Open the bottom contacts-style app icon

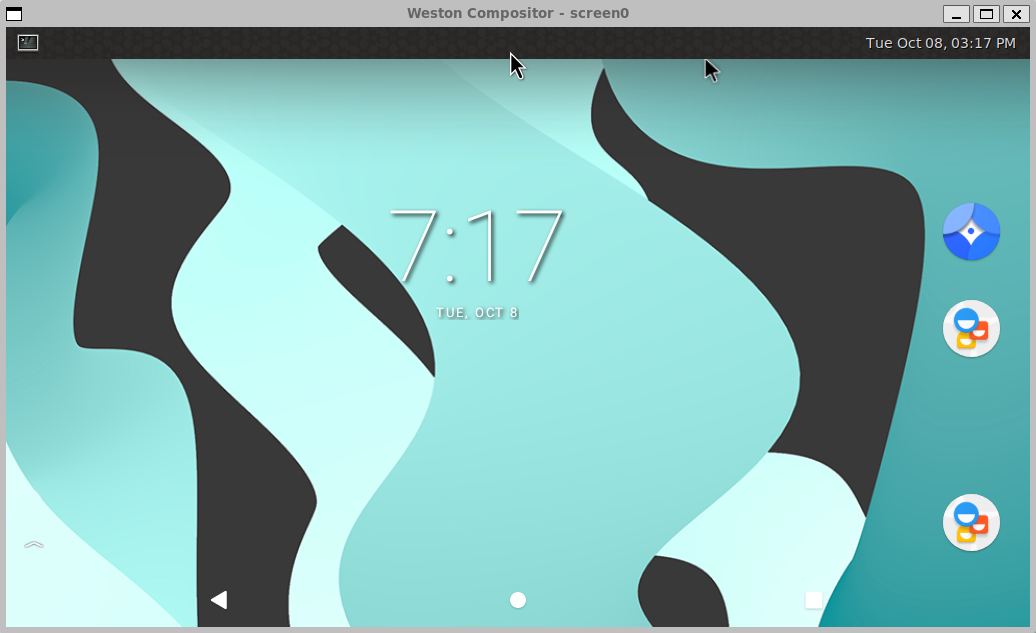tap(971, 523)
